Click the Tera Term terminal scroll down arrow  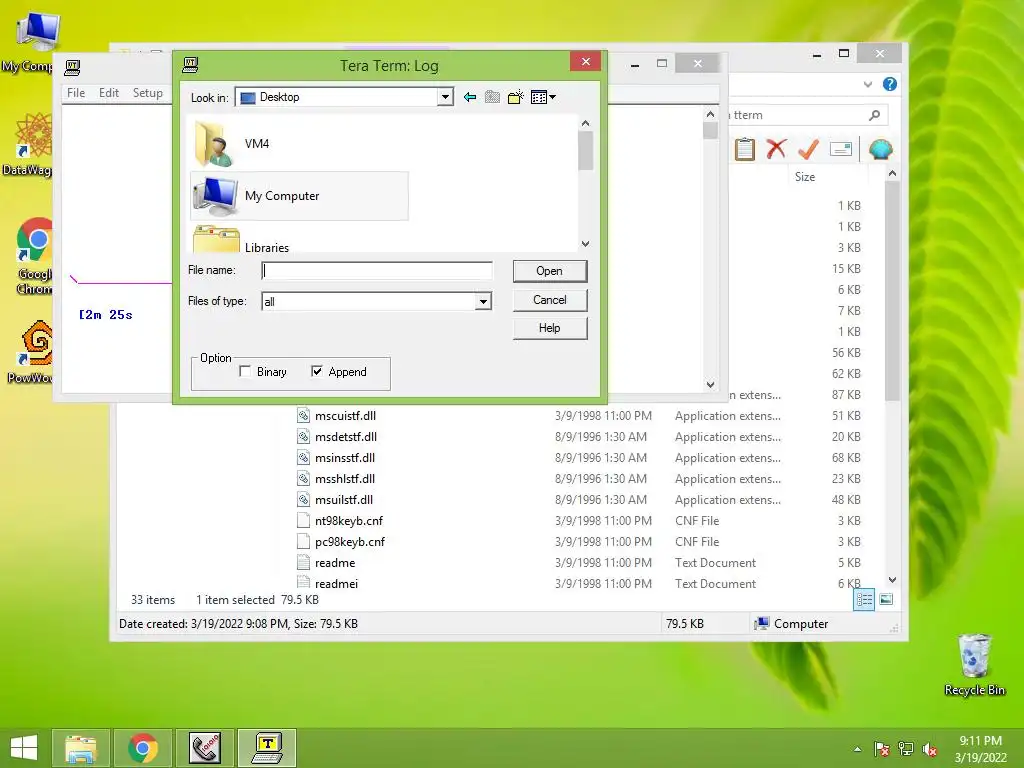(x=711, y=385)
